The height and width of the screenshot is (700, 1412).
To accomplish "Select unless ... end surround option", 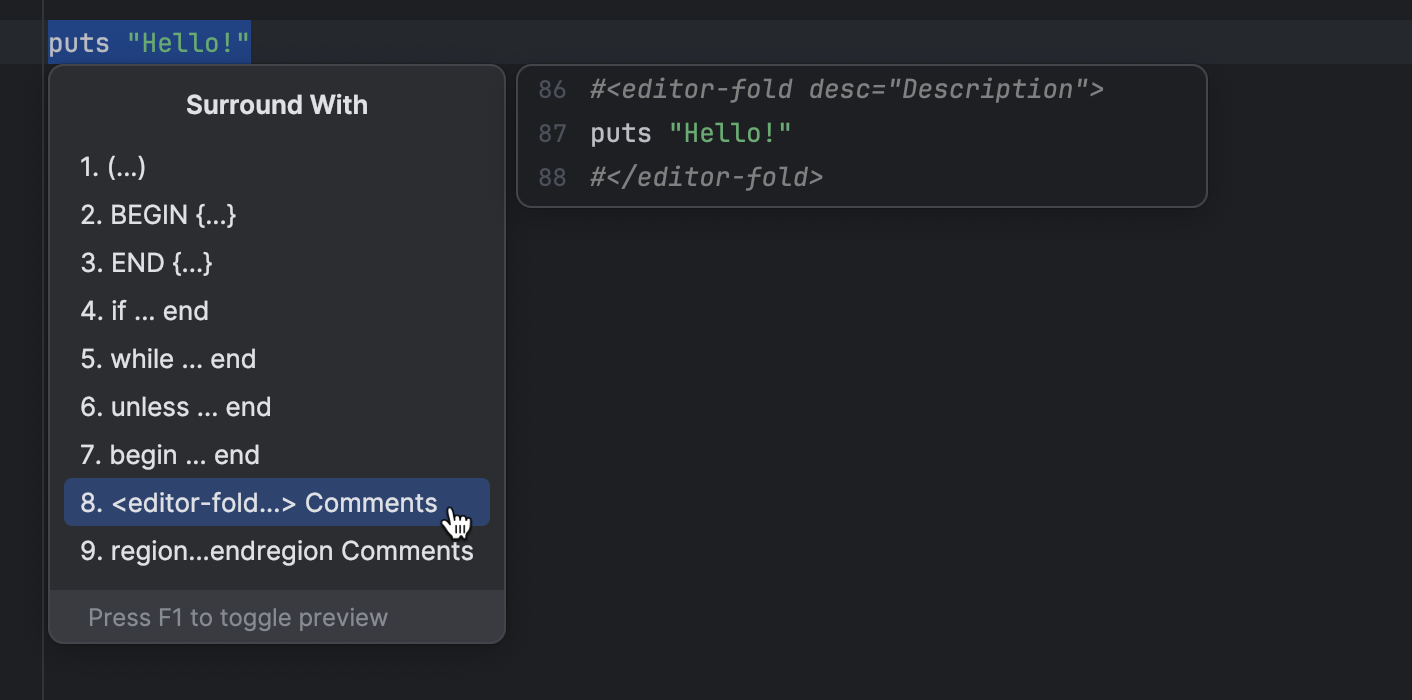I will tap(175, 406).
